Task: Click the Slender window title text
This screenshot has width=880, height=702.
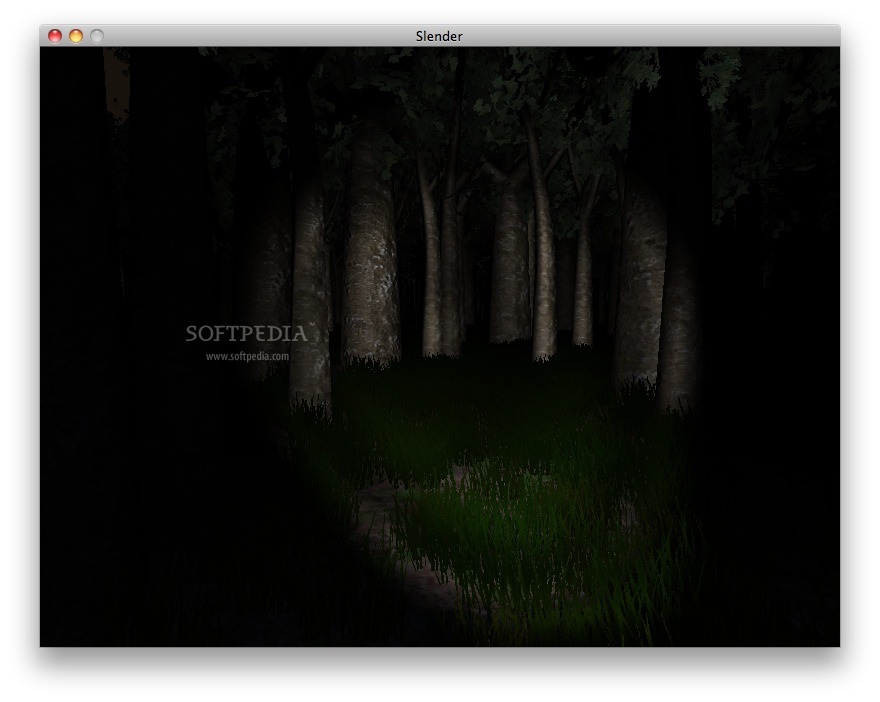Action: click(x=439, y=36)
